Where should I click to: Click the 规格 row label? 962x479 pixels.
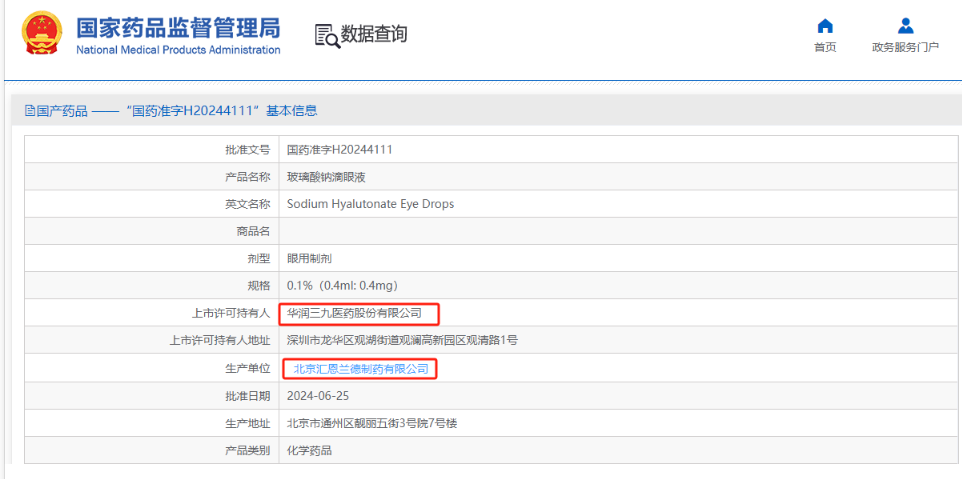pyautogui.click(x=259, y=286)
